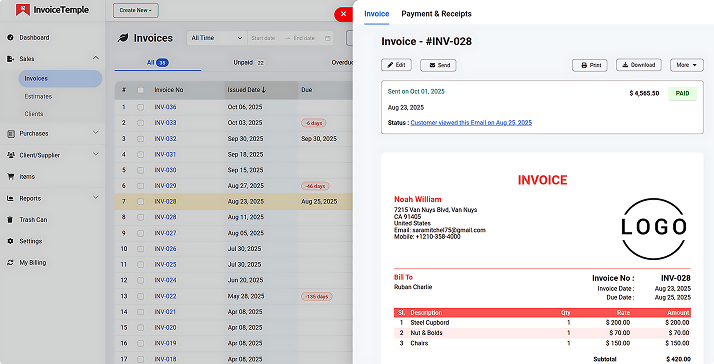Open the Create New dropdown

pyautogui.click(x=136, y=10)
